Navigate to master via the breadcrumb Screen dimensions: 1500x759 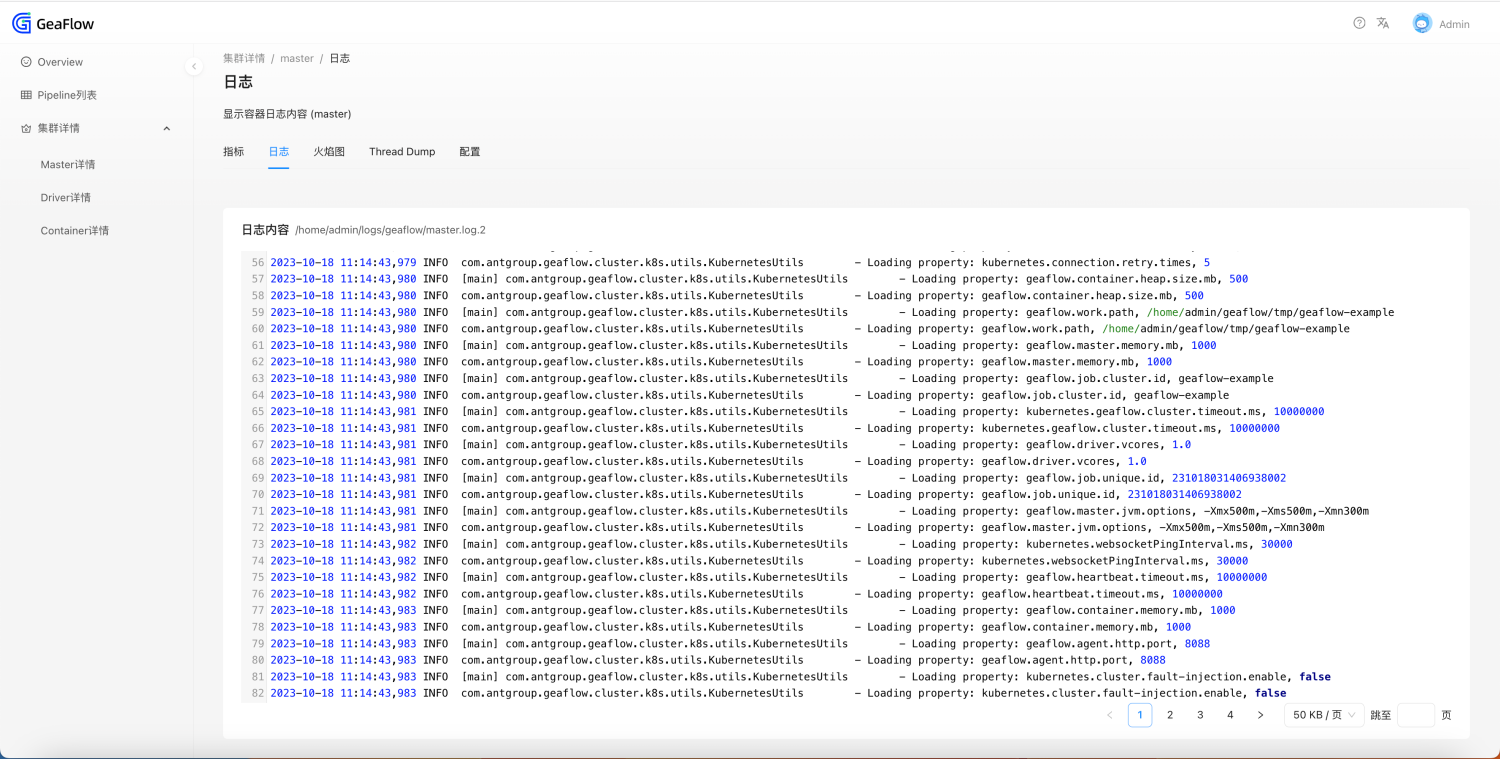(297, 58)
